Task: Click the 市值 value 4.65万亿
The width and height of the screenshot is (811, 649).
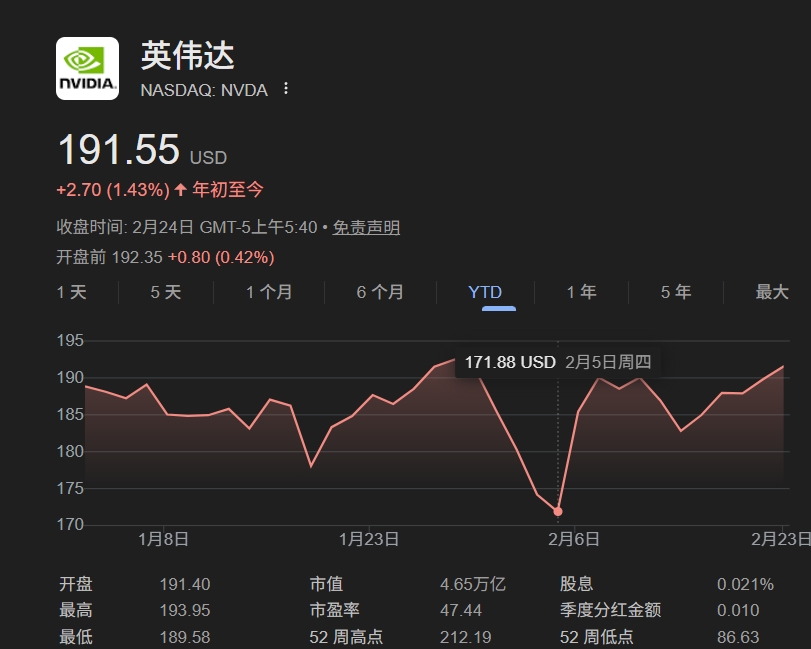Action: [x=473, y=584]
